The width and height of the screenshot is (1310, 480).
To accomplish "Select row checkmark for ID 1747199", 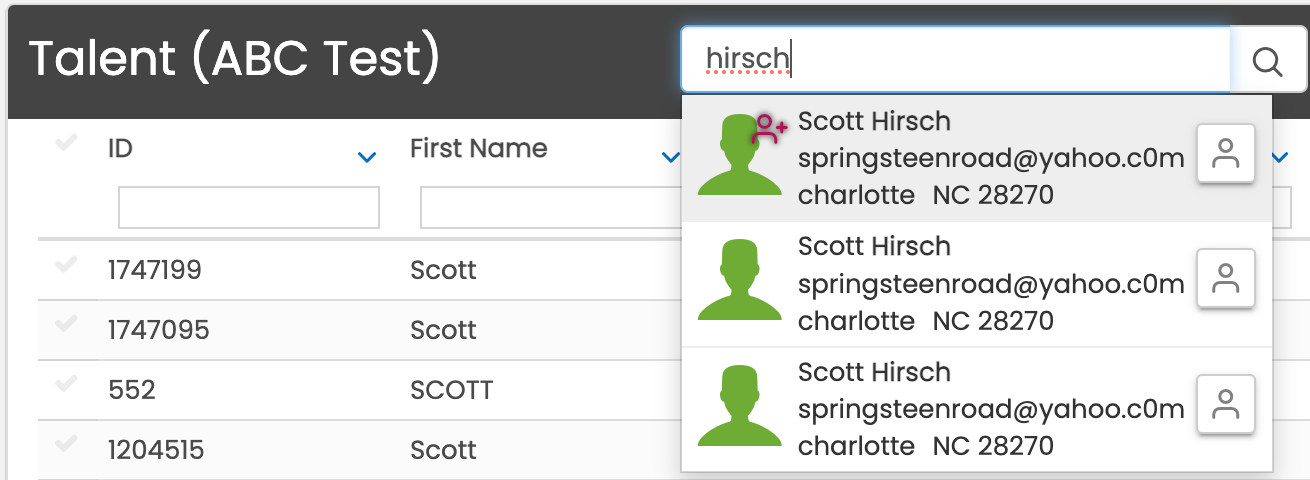I will (66, 265).
